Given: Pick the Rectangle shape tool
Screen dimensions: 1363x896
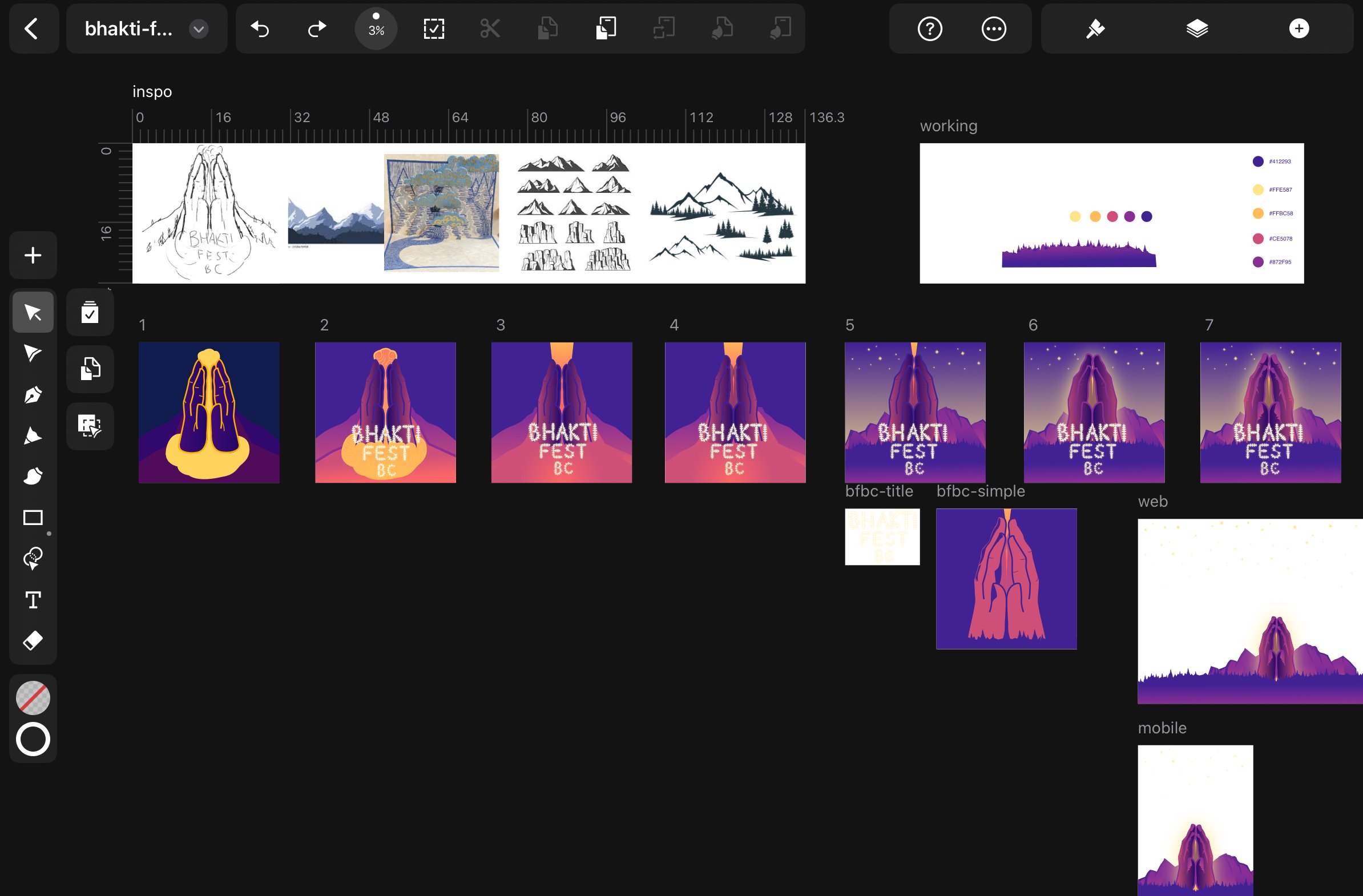Looking at the screenshot, I should [x=33, y=518].
